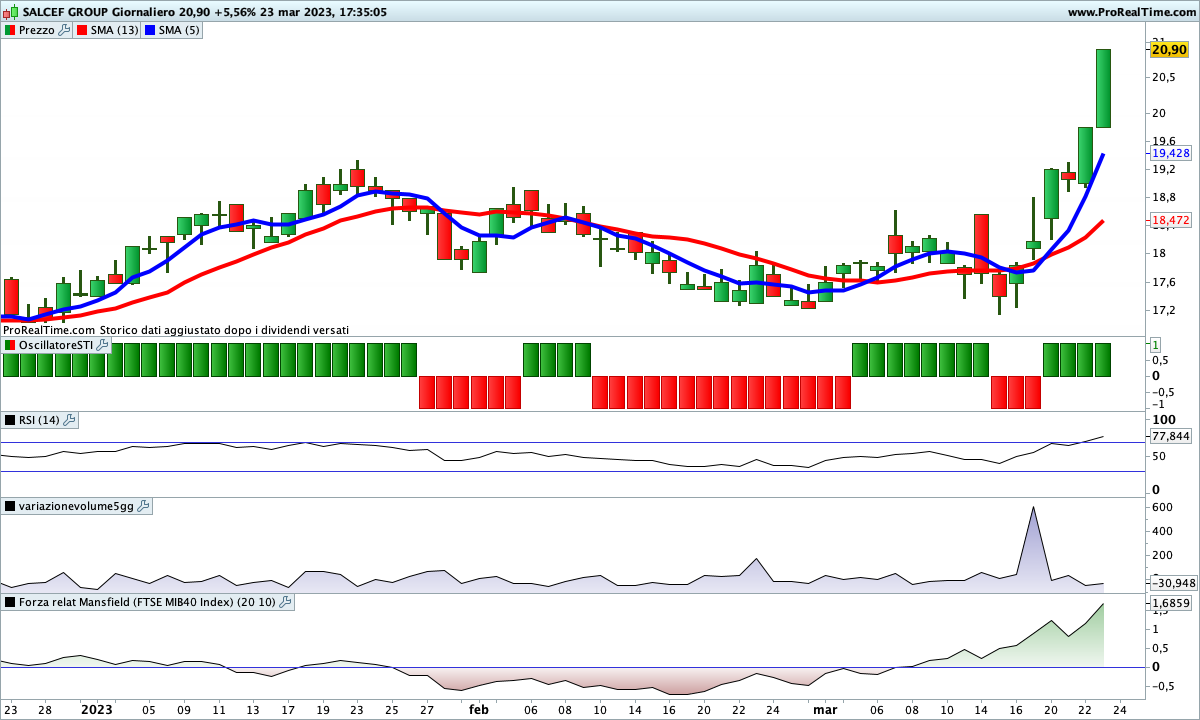Image resolution: width=1200 pixels, height=720 pixels.
Task: Click the 77,844 RSI value tag
Action: (x=1171, y=436)
